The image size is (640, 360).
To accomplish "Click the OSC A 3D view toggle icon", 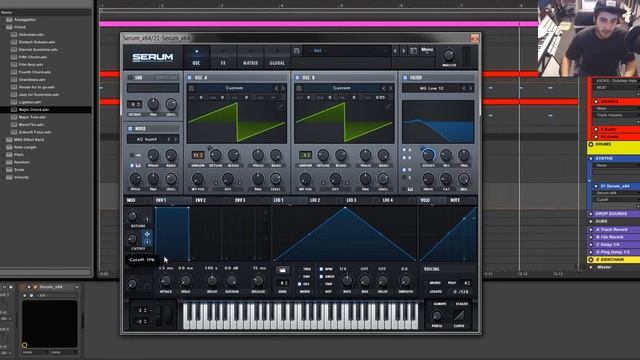I will pos(191,88).
